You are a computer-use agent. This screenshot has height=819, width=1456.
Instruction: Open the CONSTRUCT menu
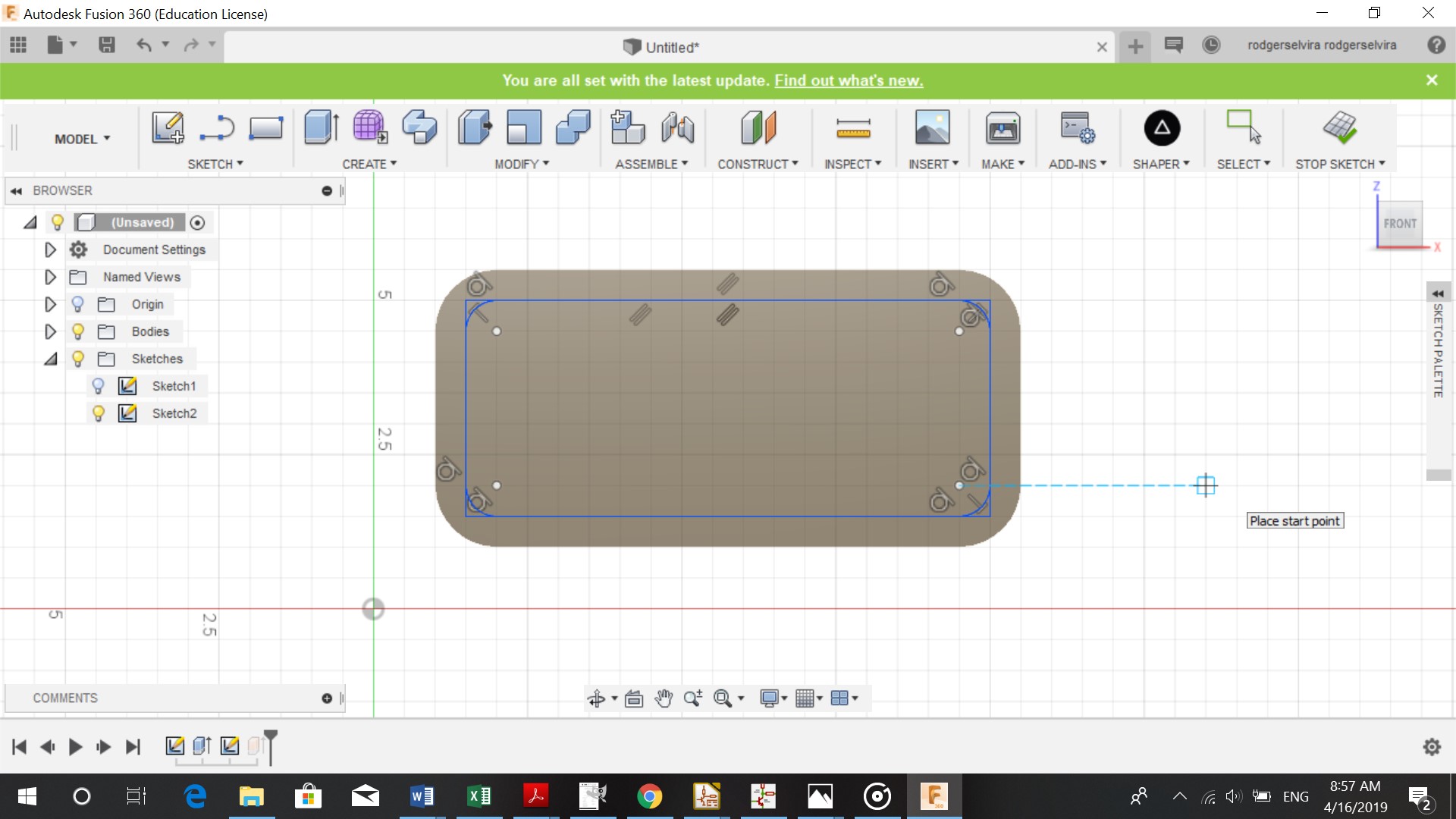point(757,164)
